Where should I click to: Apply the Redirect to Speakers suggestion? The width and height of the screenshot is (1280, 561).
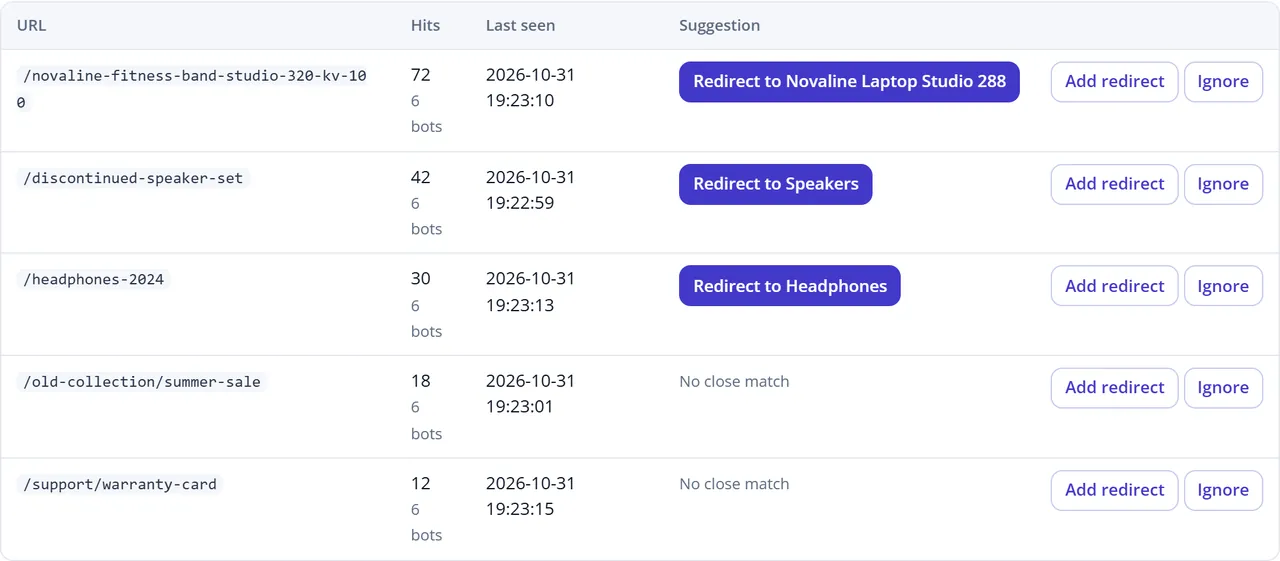775,184
